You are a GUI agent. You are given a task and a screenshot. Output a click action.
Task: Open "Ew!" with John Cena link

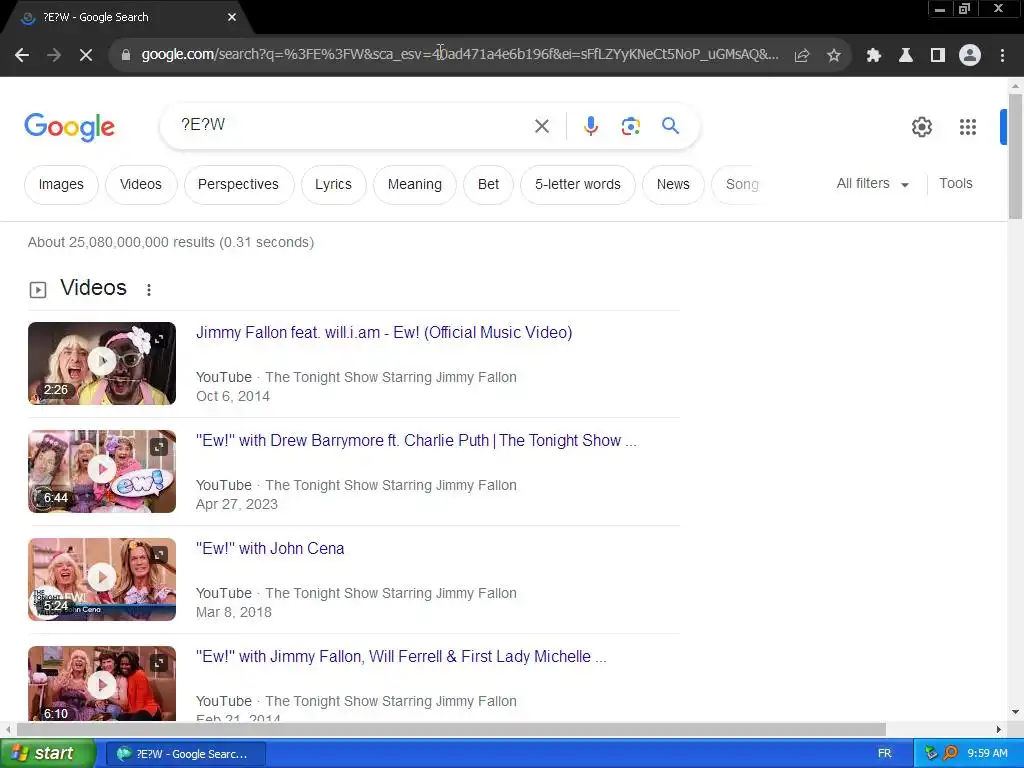pos(270,549)
